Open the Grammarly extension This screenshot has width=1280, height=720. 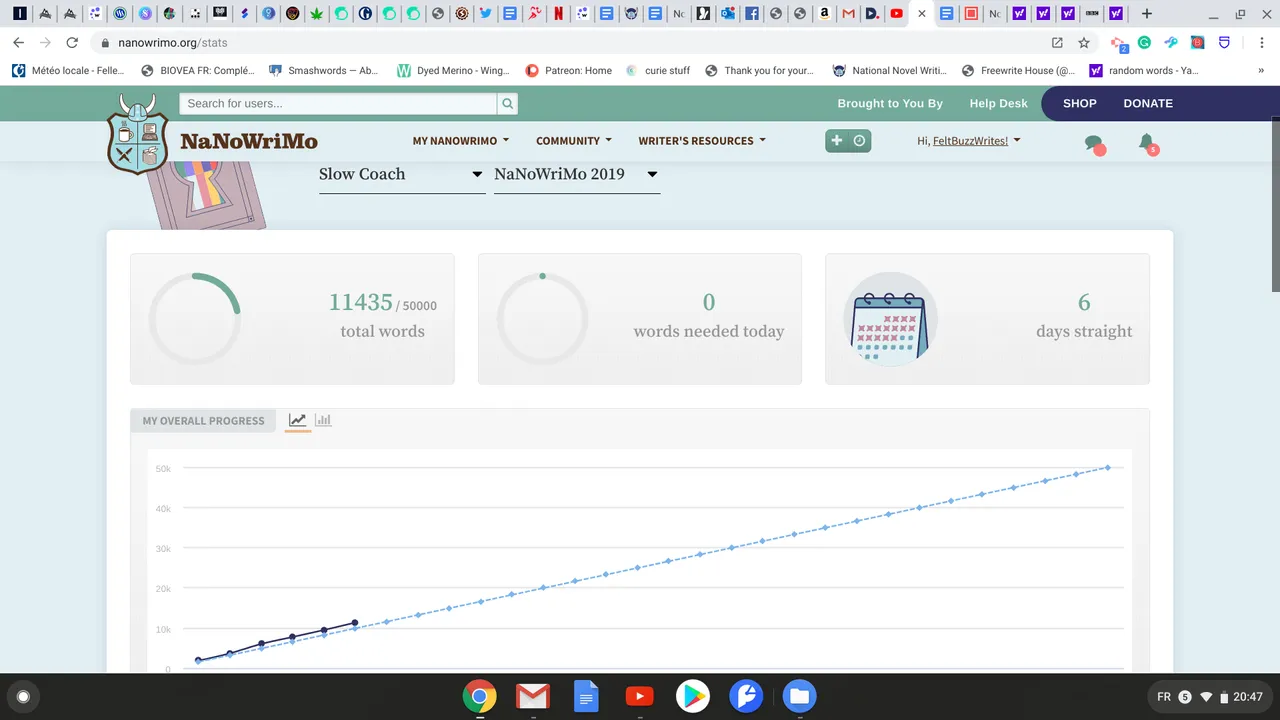coord(1144,43)
